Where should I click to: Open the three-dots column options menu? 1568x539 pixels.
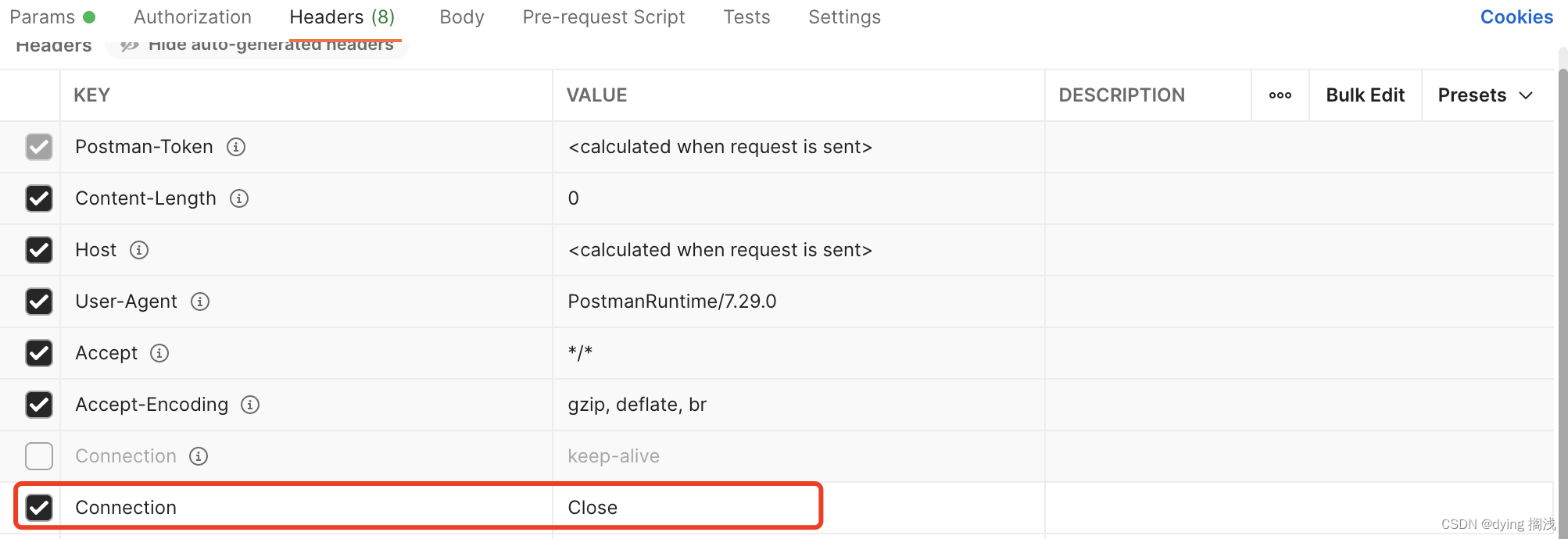pos(1280,95)
